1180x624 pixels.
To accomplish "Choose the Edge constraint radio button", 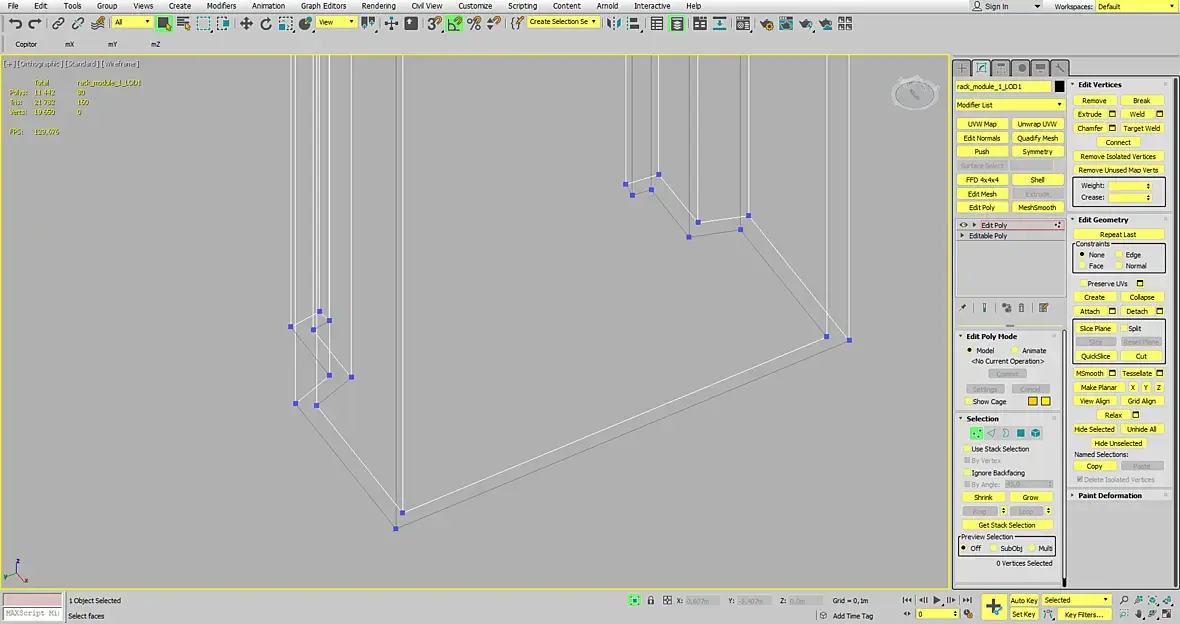I will point(1119,254).
